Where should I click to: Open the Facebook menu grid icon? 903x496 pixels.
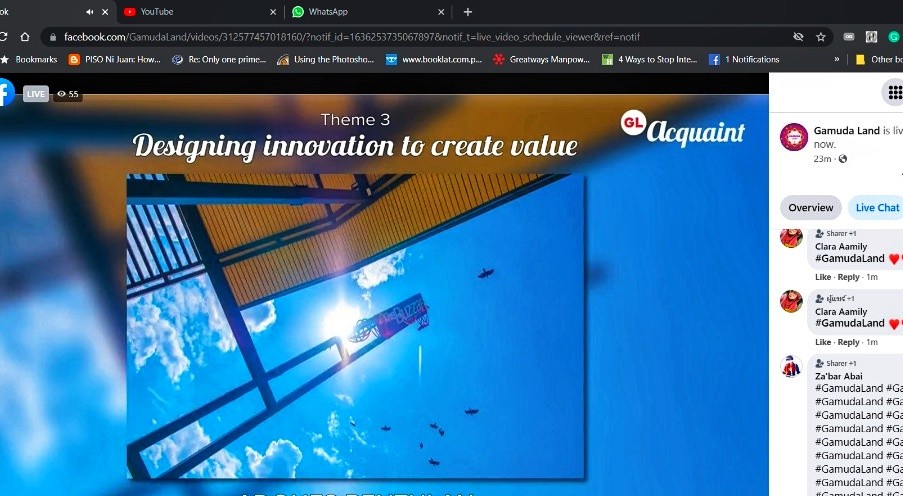(894, 92)
